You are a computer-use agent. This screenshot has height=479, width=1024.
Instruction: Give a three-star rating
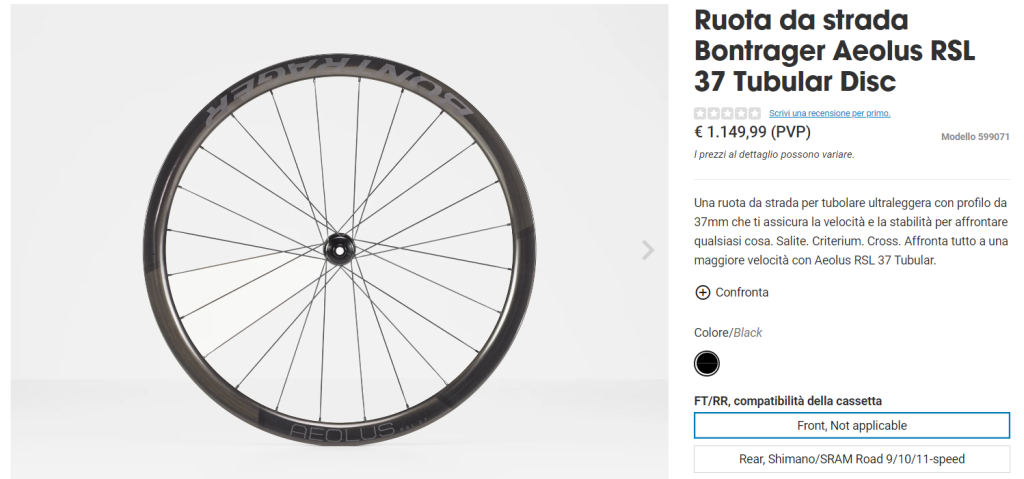727,113
